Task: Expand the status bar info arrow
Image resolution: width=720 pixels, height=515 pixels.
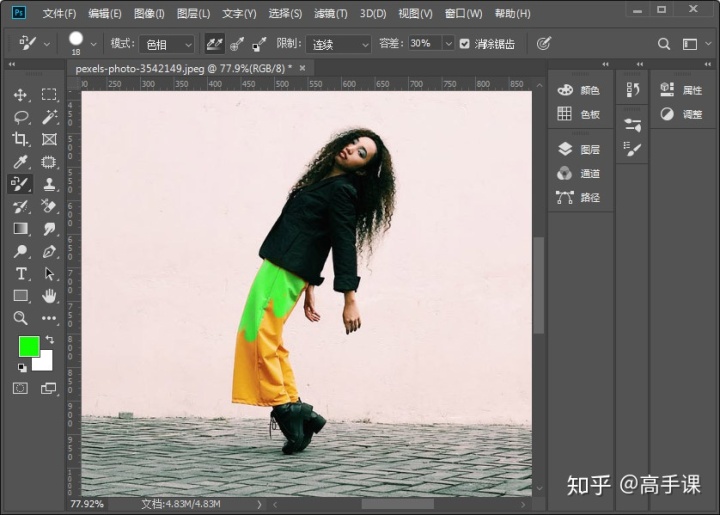Action: coord(259,504)
